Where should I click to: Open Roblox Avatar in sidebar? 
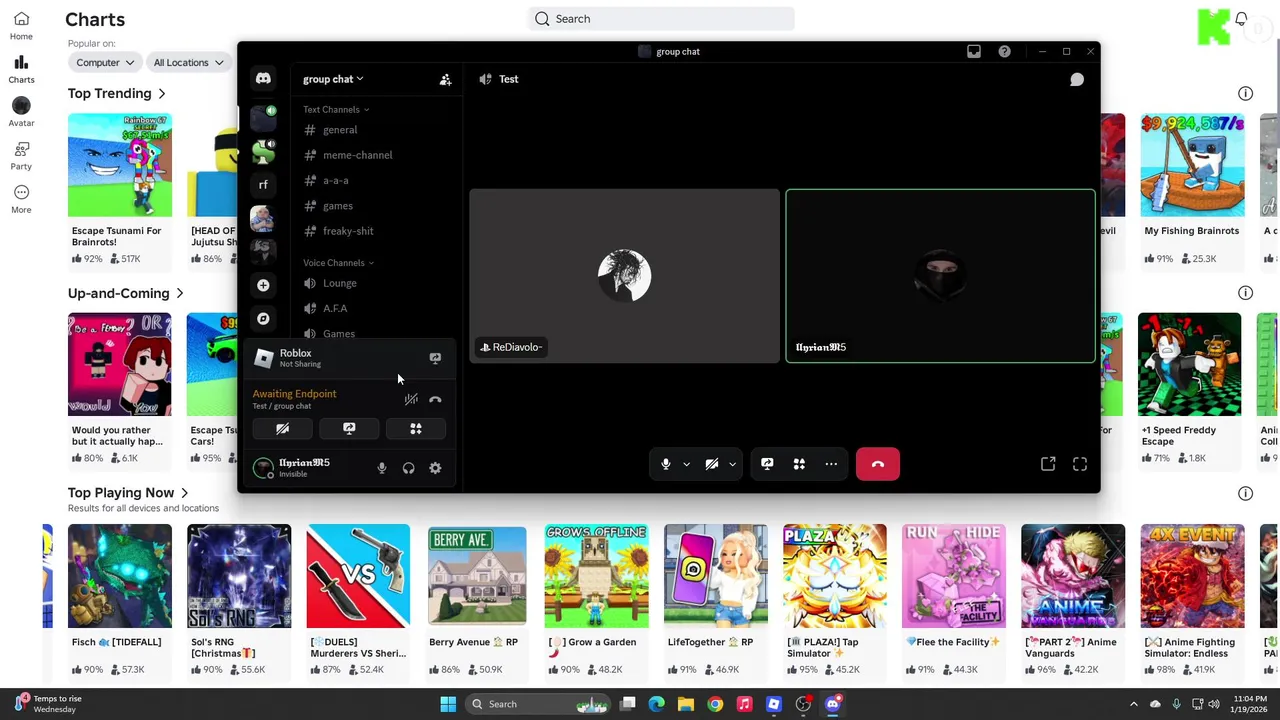pos(21,113)
